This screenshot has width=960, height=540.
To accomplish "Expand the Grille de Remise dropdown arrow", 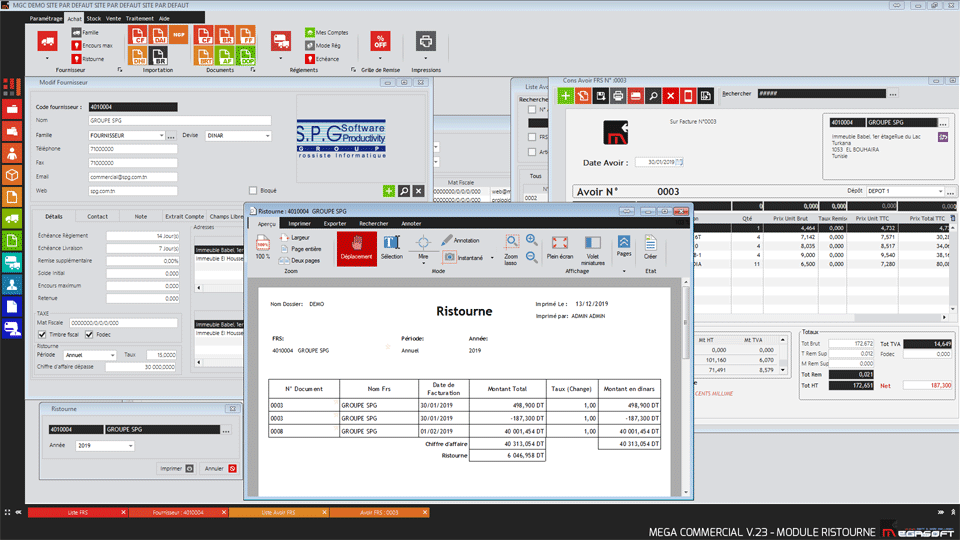I will point(380,59).
